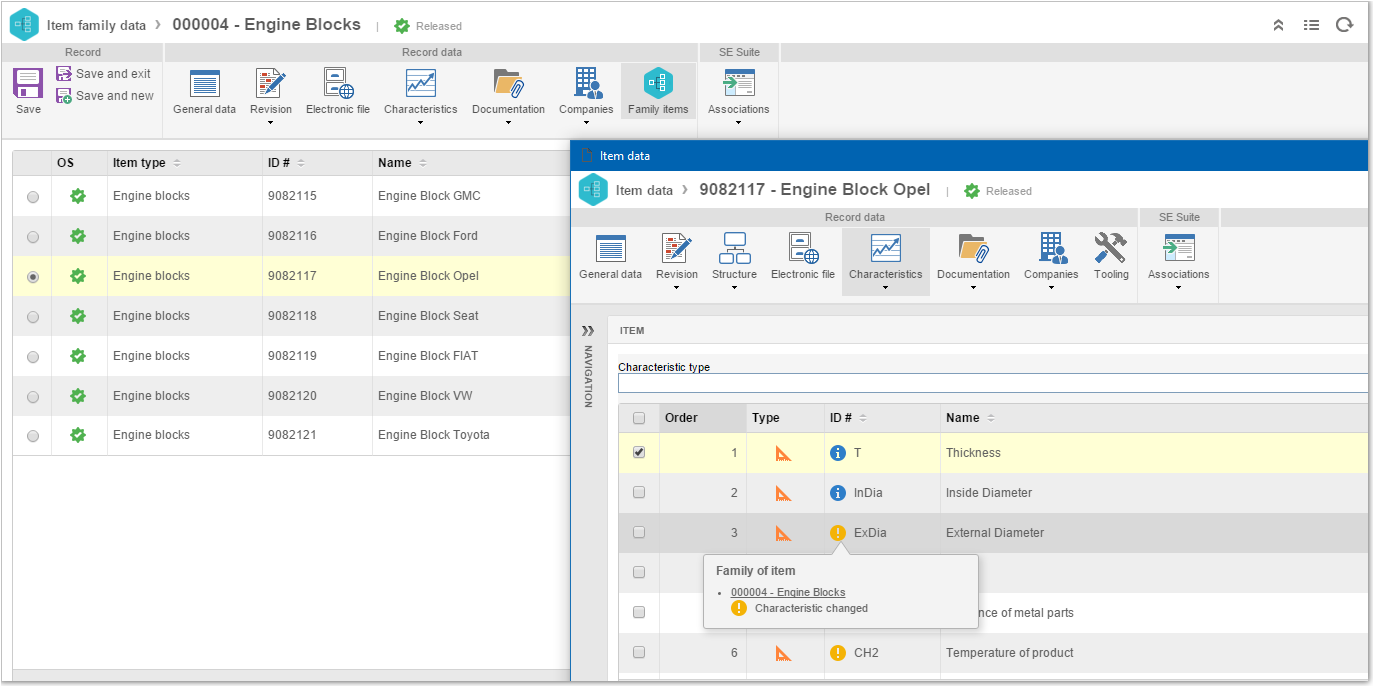Select radio button for Engine Block VW

[x=33, y=397]
